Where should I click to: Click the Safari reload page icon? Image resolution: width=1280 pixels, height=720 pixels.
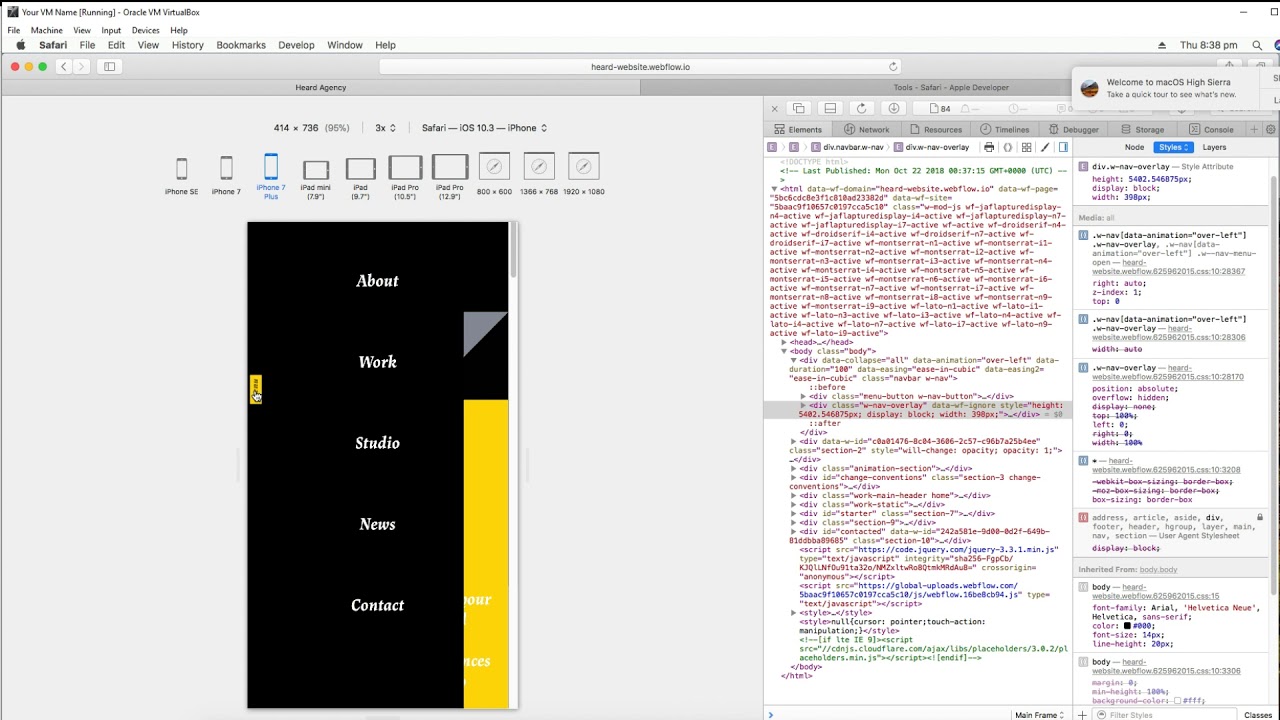(x=893, y=67)
